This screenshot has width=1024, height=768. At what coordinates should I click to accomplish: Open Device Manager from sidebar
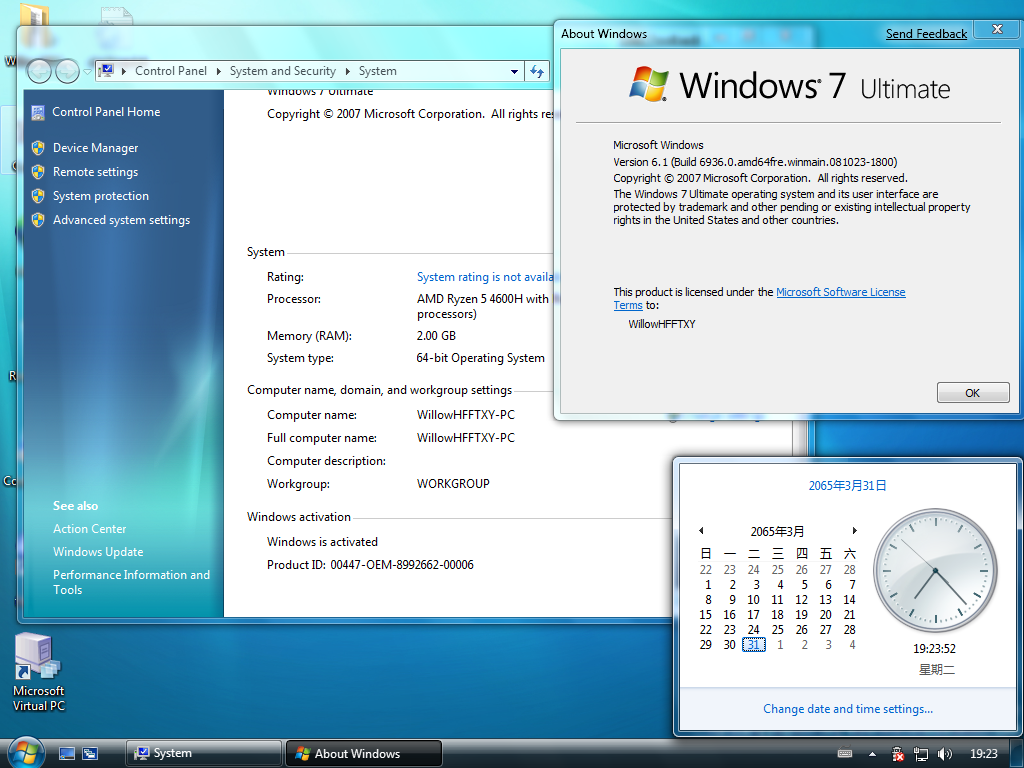tap(95, 148)
